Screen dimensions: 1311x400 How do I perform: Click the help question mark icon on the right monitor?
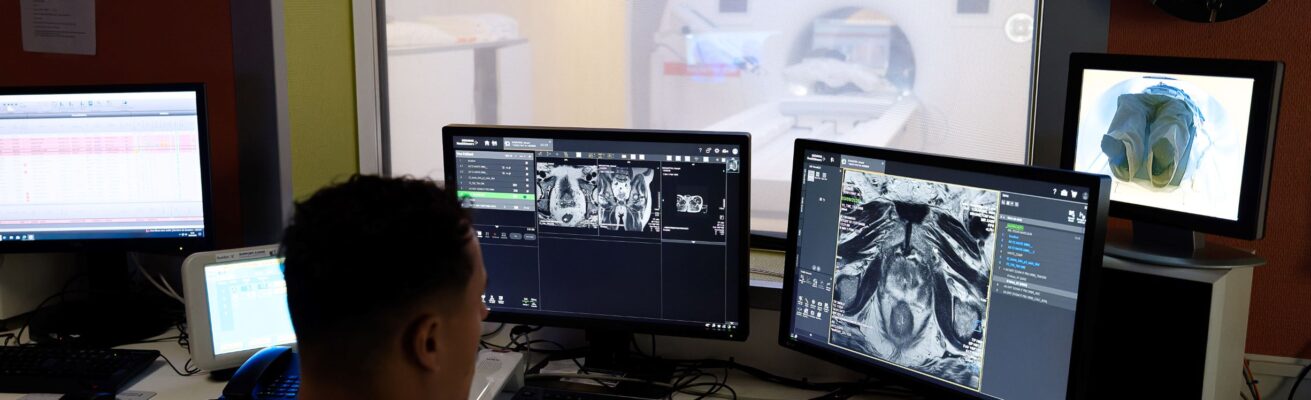pyautogui.click(x=1054, y=192)
